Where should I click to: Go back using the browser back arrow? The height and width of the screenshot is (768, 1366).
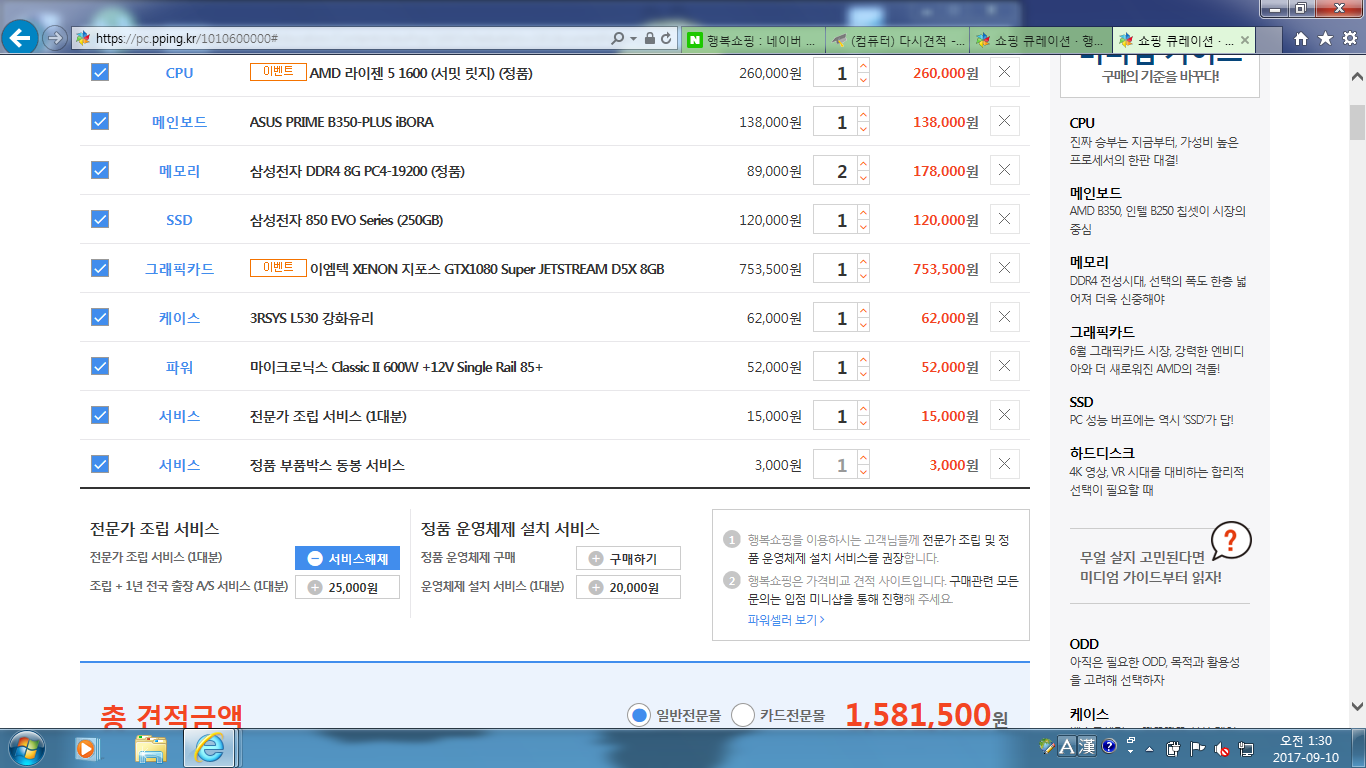[22, 38]
